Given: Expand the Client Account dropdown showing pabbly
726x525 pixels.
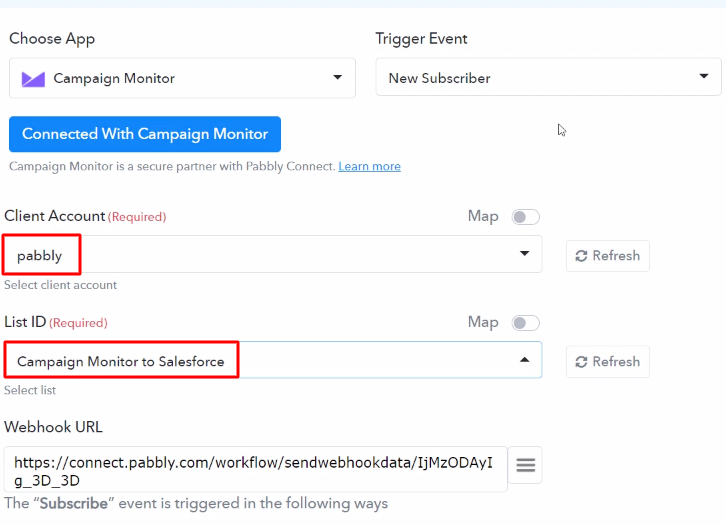Looking at the screenshot, I should 273,254.
